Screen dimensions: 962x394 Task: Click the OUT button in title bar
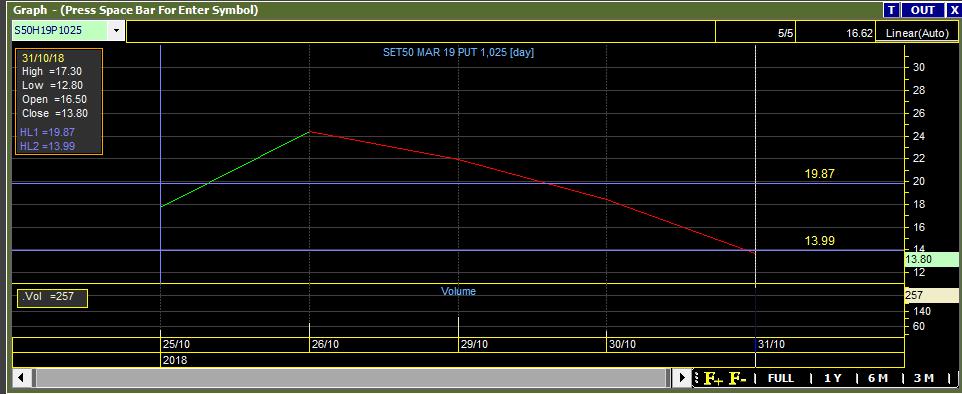[x=922, y=10]
